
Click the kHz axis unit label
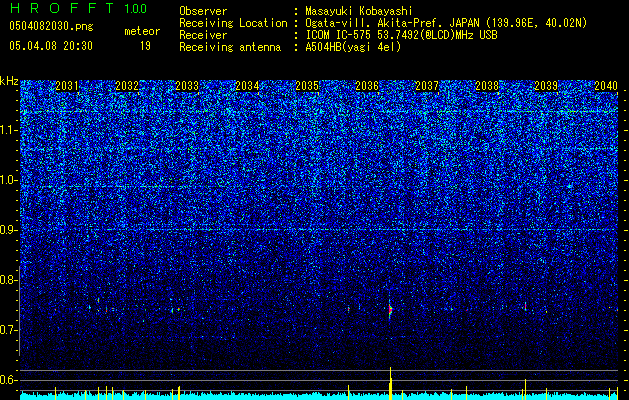point(9,81)
